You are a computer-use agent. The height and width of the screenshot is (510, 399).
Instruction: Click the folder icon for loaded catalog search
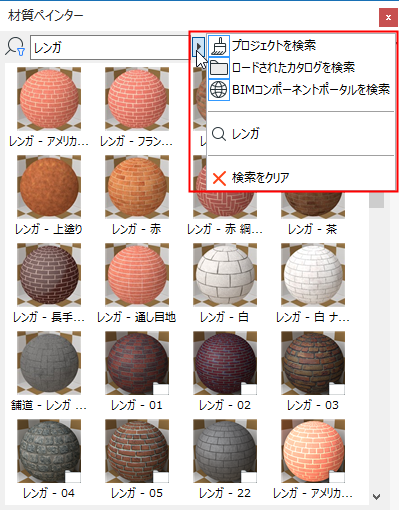219,68
